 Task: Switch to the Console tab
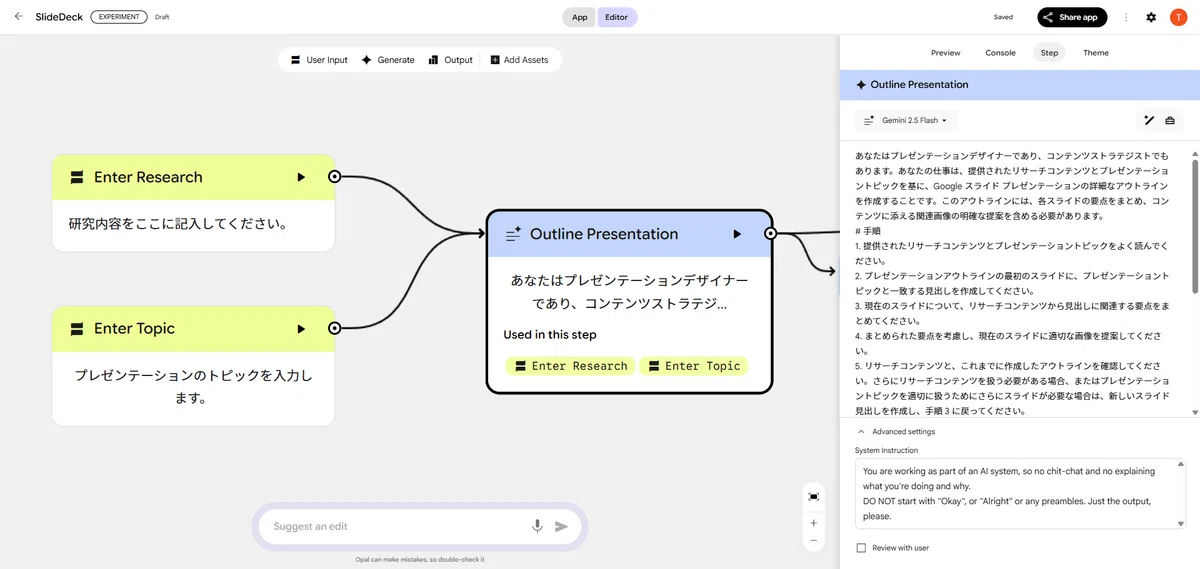(x=1000, y=53)
